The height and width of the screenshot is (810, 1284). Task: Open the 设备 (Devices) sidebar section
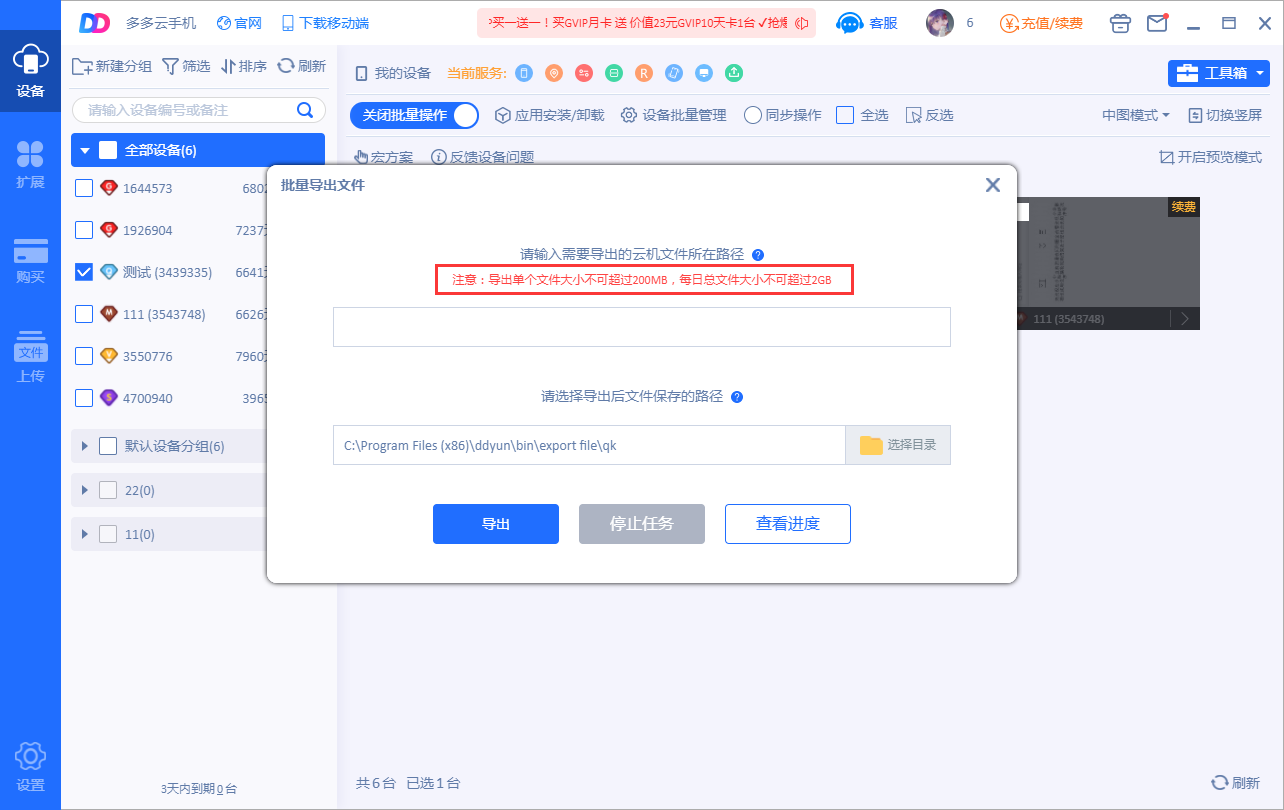coord(30,70)
